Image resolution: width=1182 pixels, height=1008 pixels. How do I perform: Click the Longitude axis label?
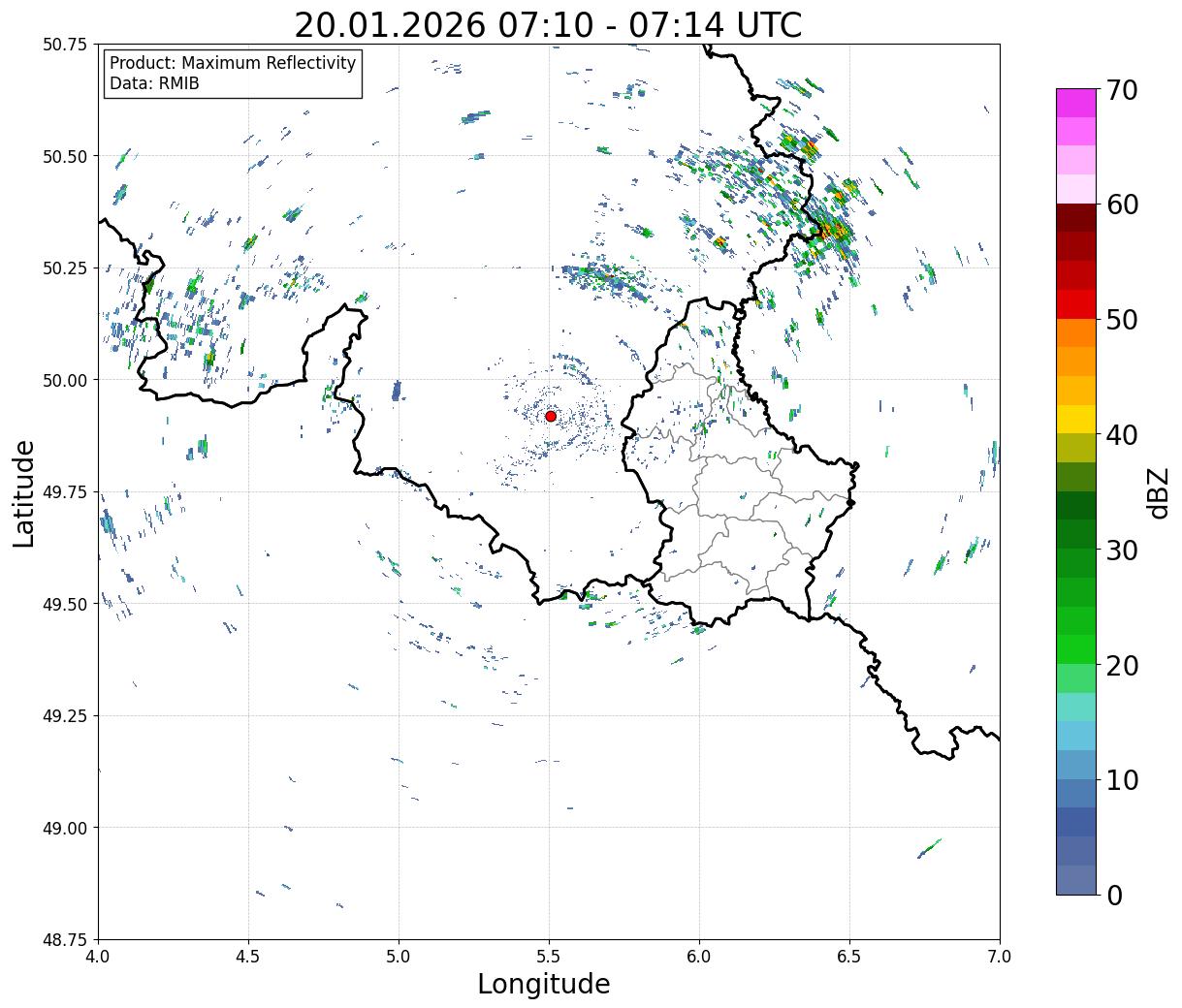tap(544, 984)
